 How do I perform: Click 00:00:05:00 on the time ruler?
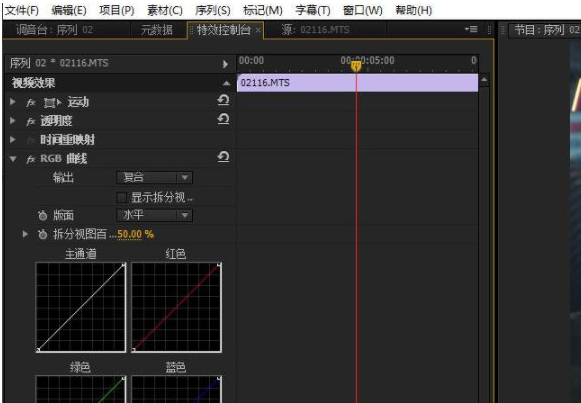367,60
